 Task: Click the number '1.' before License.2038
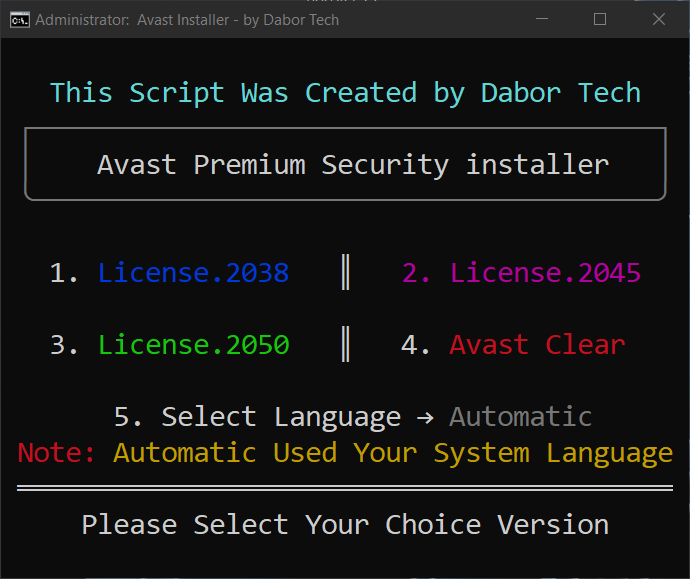click(64, 273)
